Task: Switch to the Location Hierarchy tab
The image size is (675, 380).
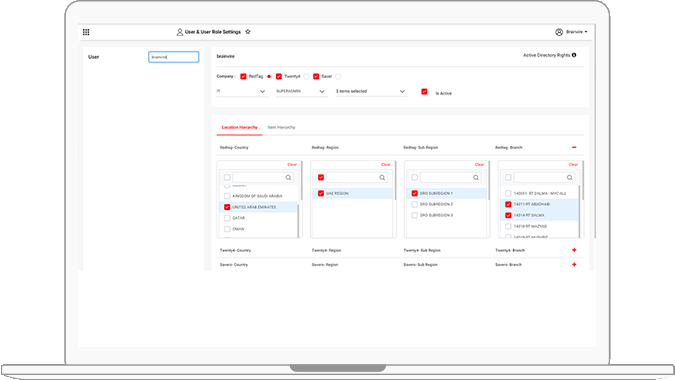Action: point(239,127)
